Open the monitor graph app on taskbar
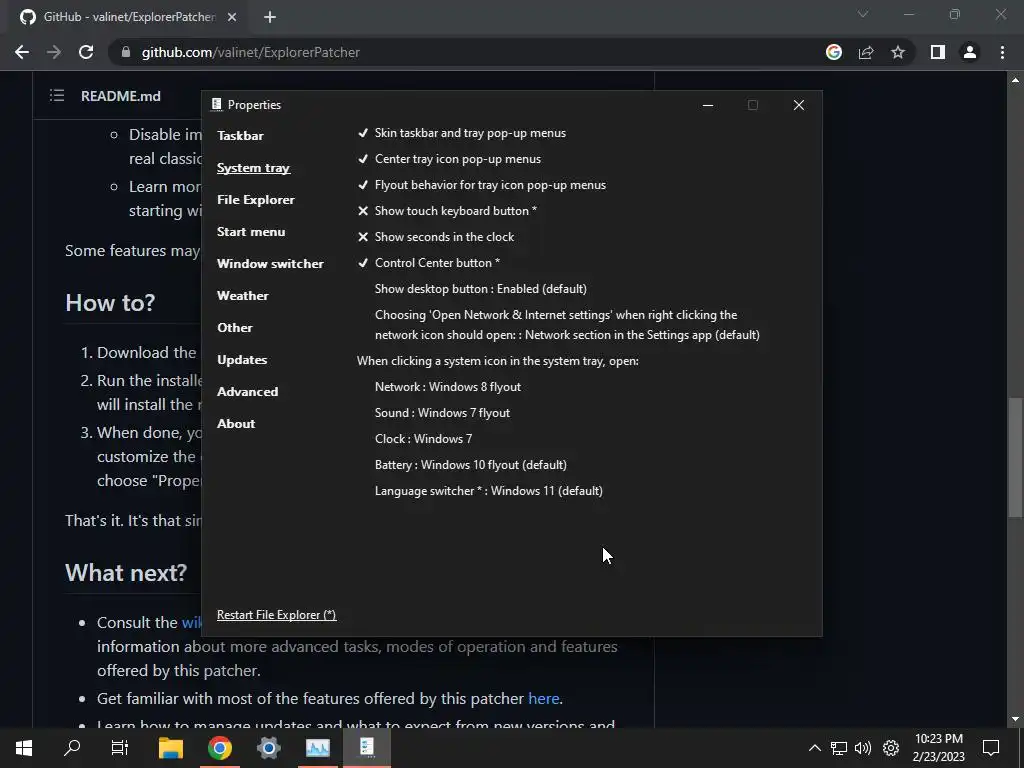1024x768 pixels. coord(318,748)
